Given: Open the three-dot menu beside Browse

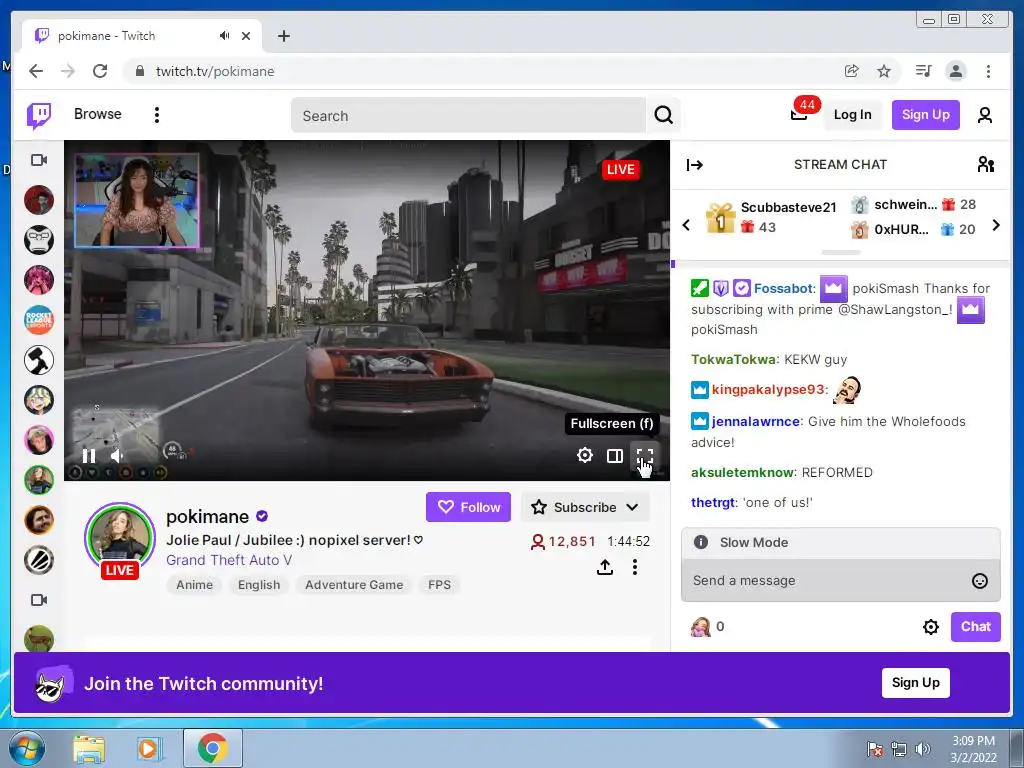Looking at the screenshot, I should click(157, 115).
